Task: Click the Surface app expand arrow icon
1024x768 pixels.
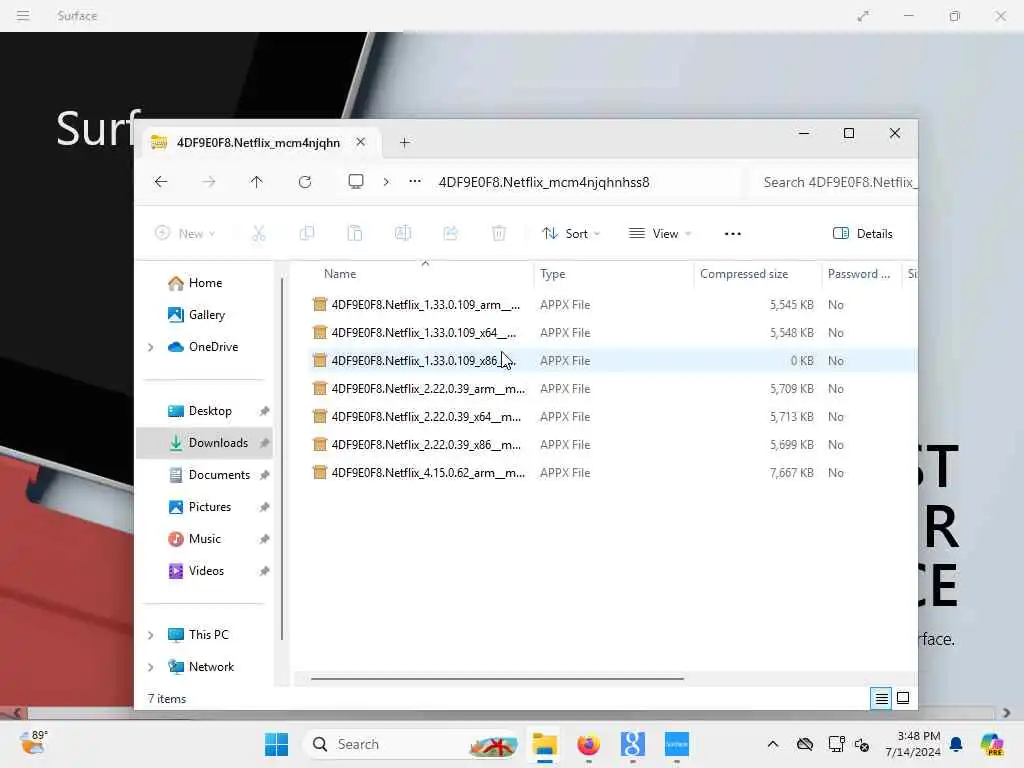Action: (863, 16)
